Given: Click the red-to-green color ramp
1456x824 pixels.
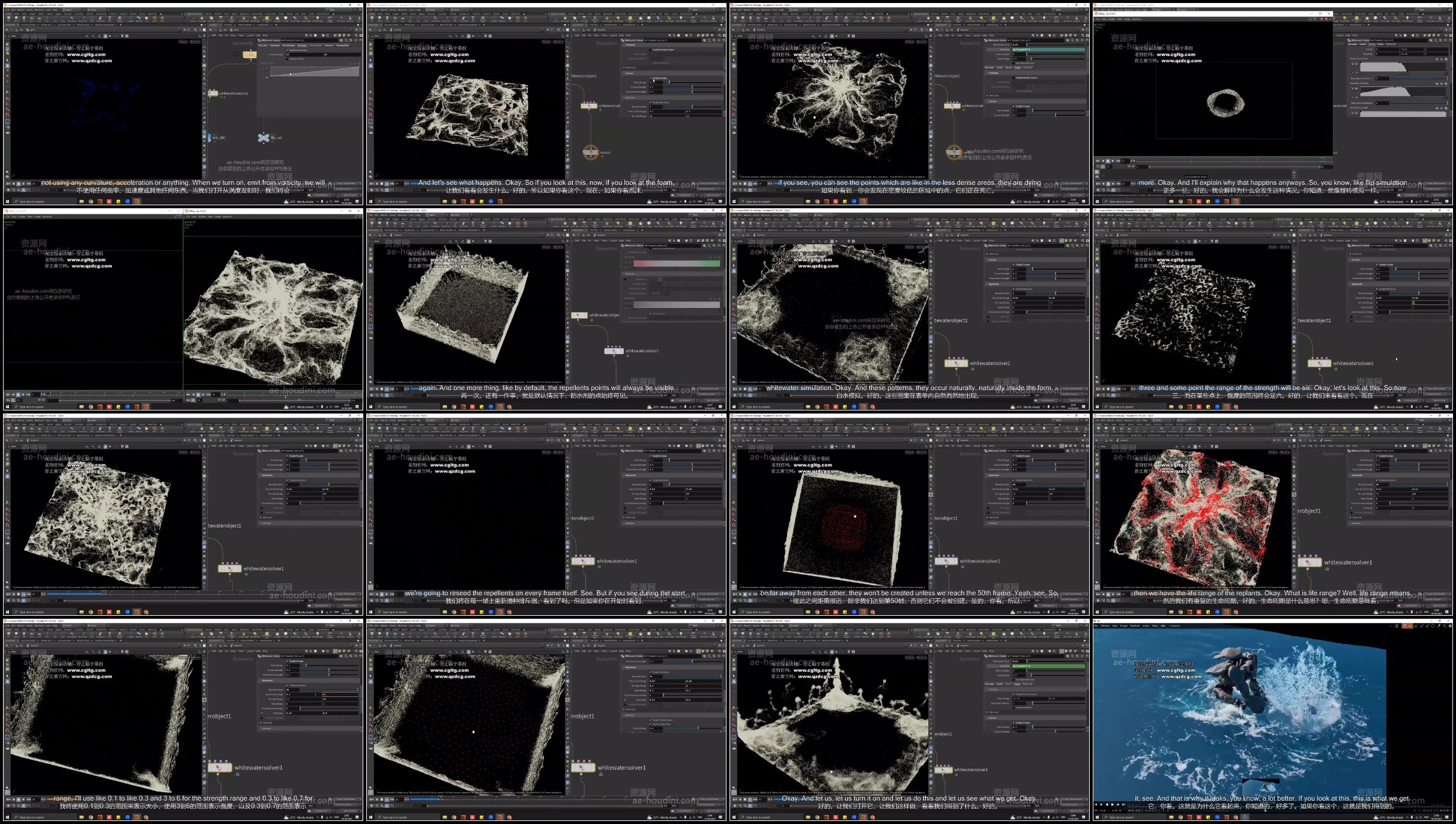Looking at the screenshot, I should pos(677,263).
